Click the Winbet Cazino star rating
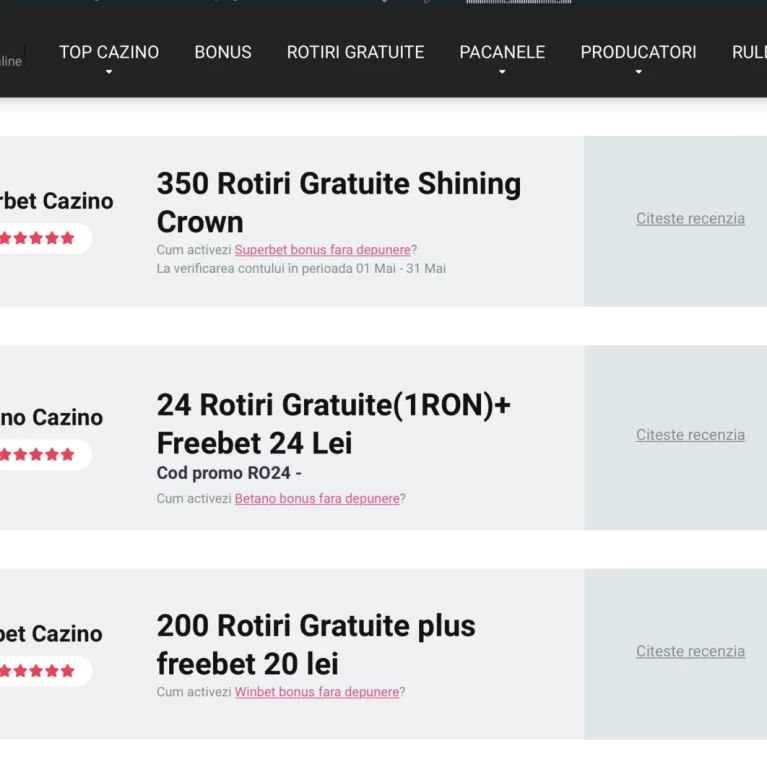This screenshot has width=767, height=767. 37,671
